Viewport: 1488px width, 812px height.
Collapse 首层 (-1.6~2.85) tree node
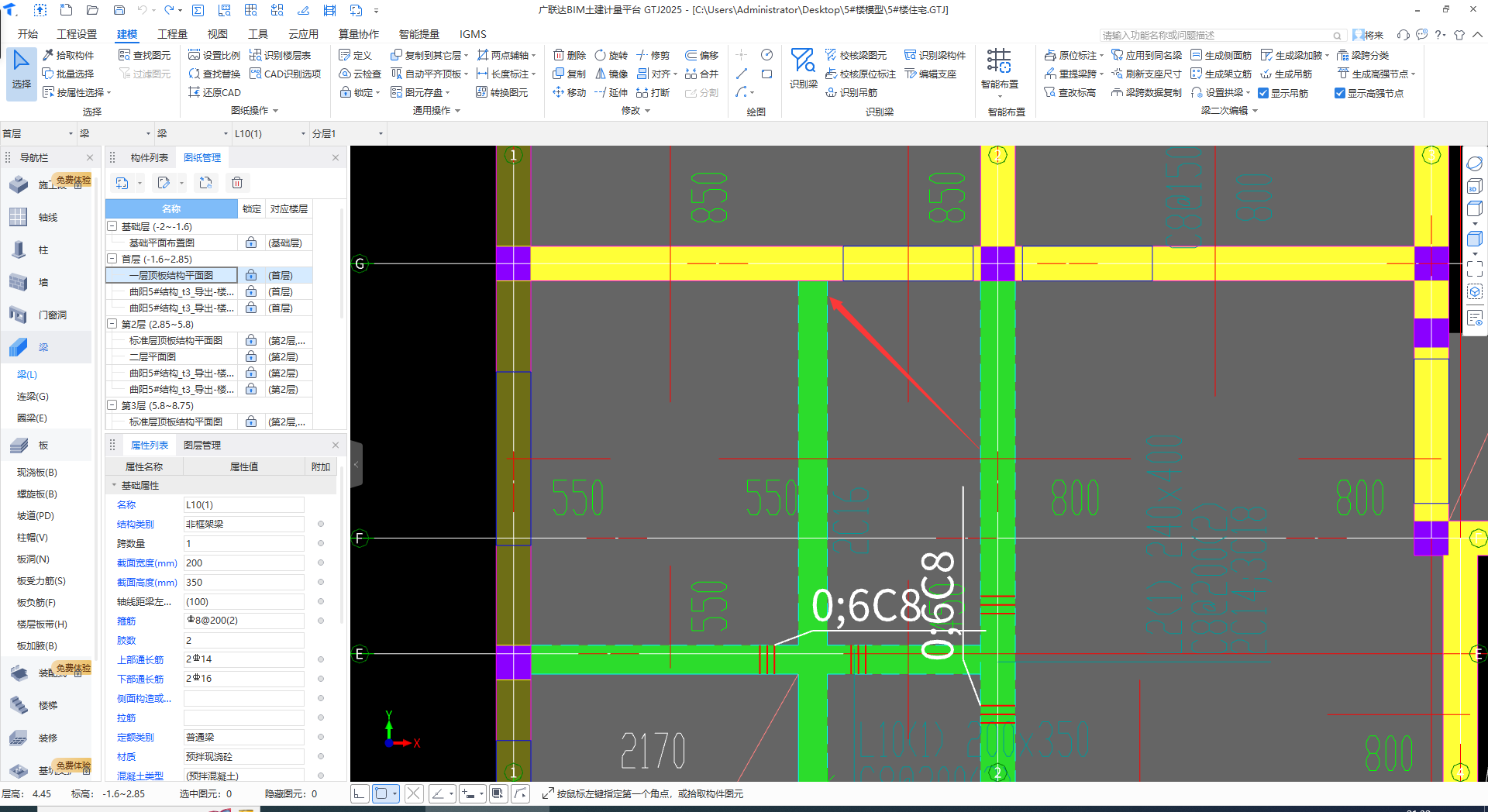112,259
